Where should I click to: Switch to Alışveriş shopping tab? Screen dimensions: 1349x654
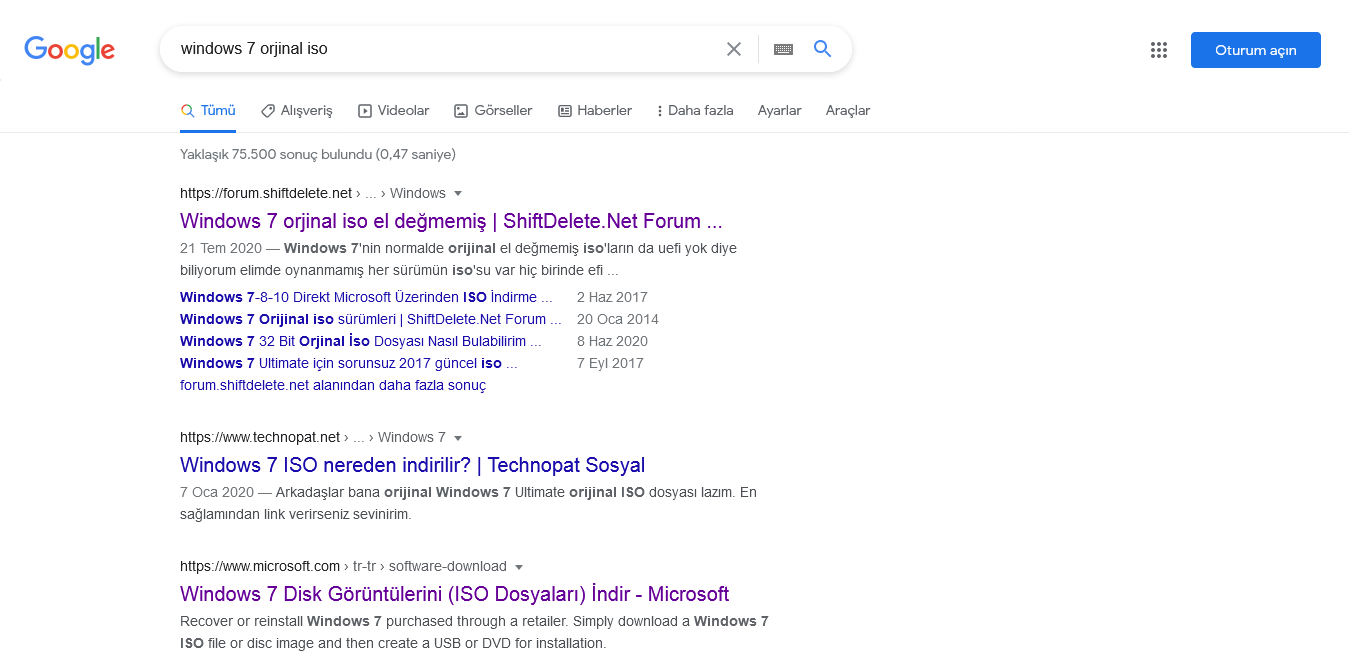[297, 111]
